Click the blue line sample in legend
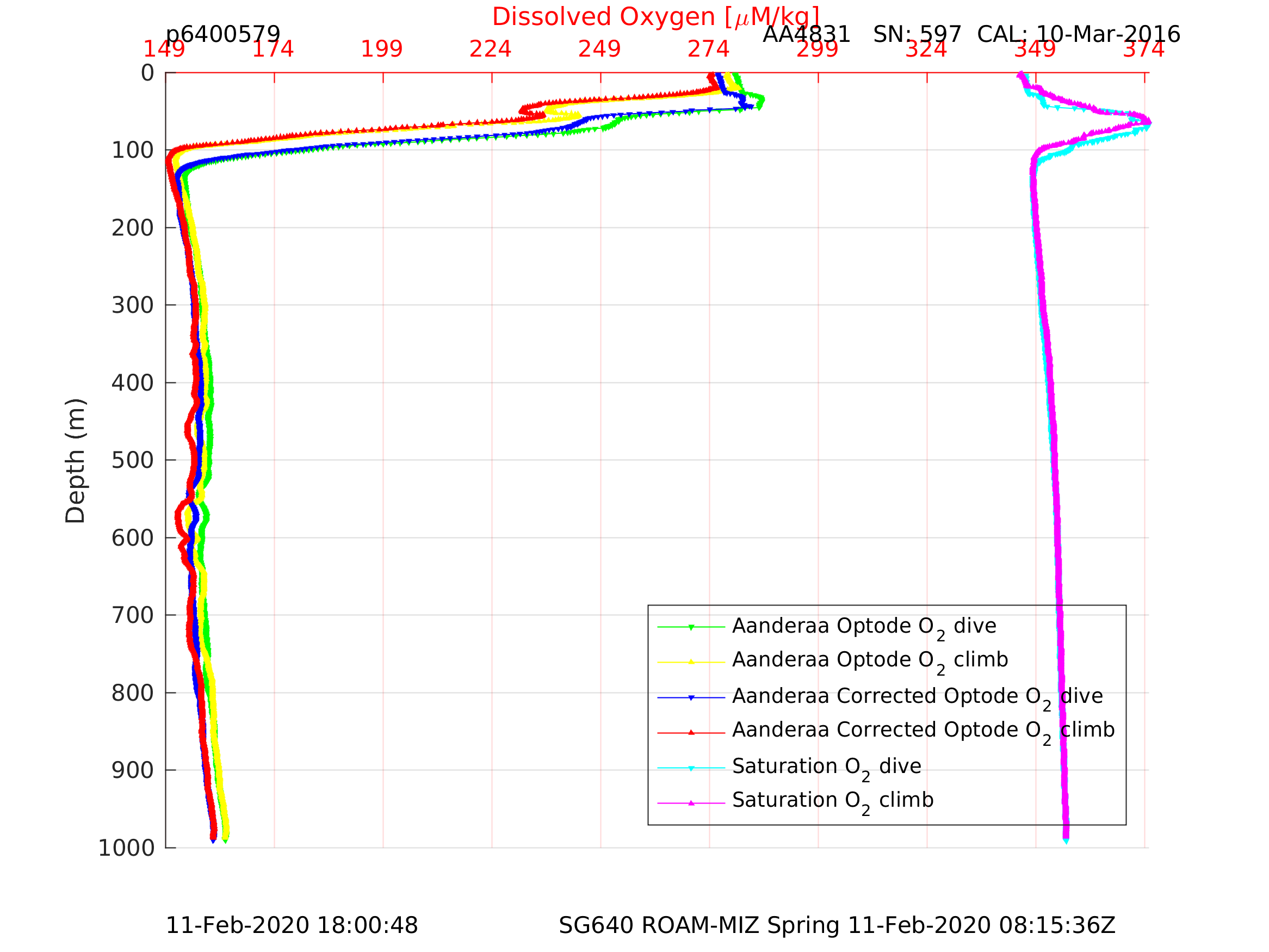The height and width of the screenshot is (952, 1269). (x=691, y=698)
